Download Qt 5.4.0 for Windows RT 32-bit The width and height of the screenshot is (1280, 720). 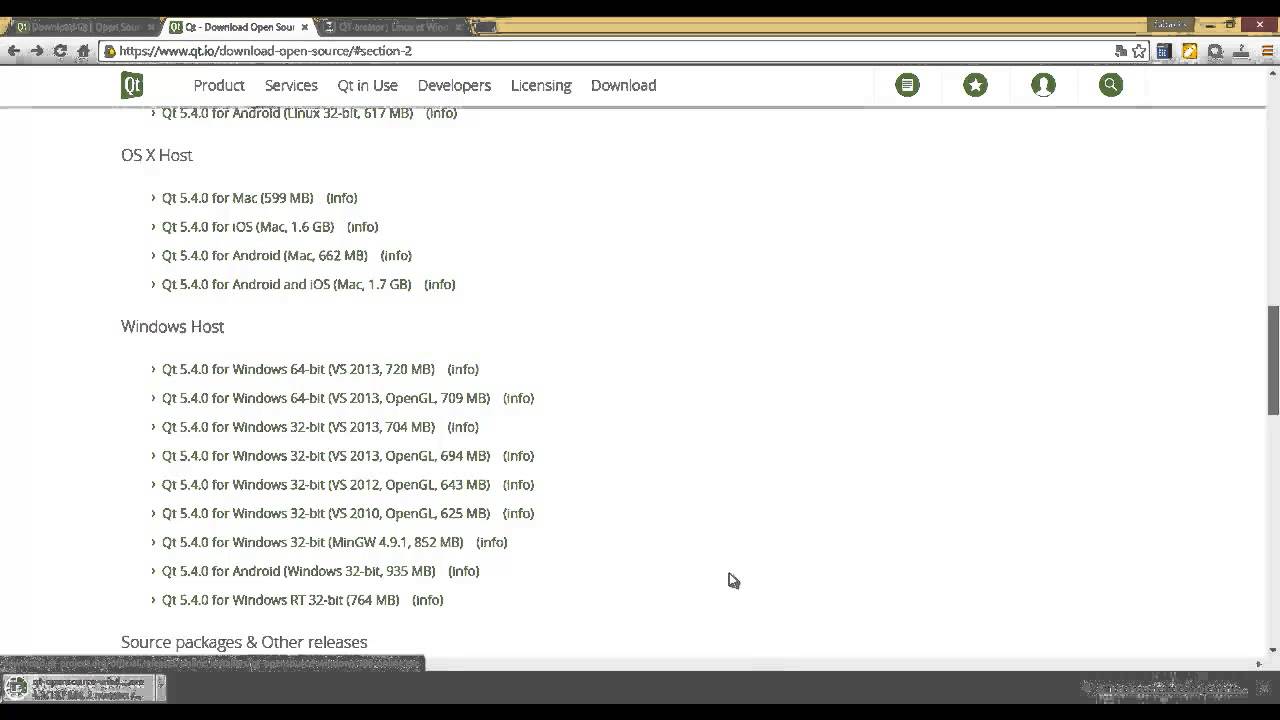click(x=281, y=601)
